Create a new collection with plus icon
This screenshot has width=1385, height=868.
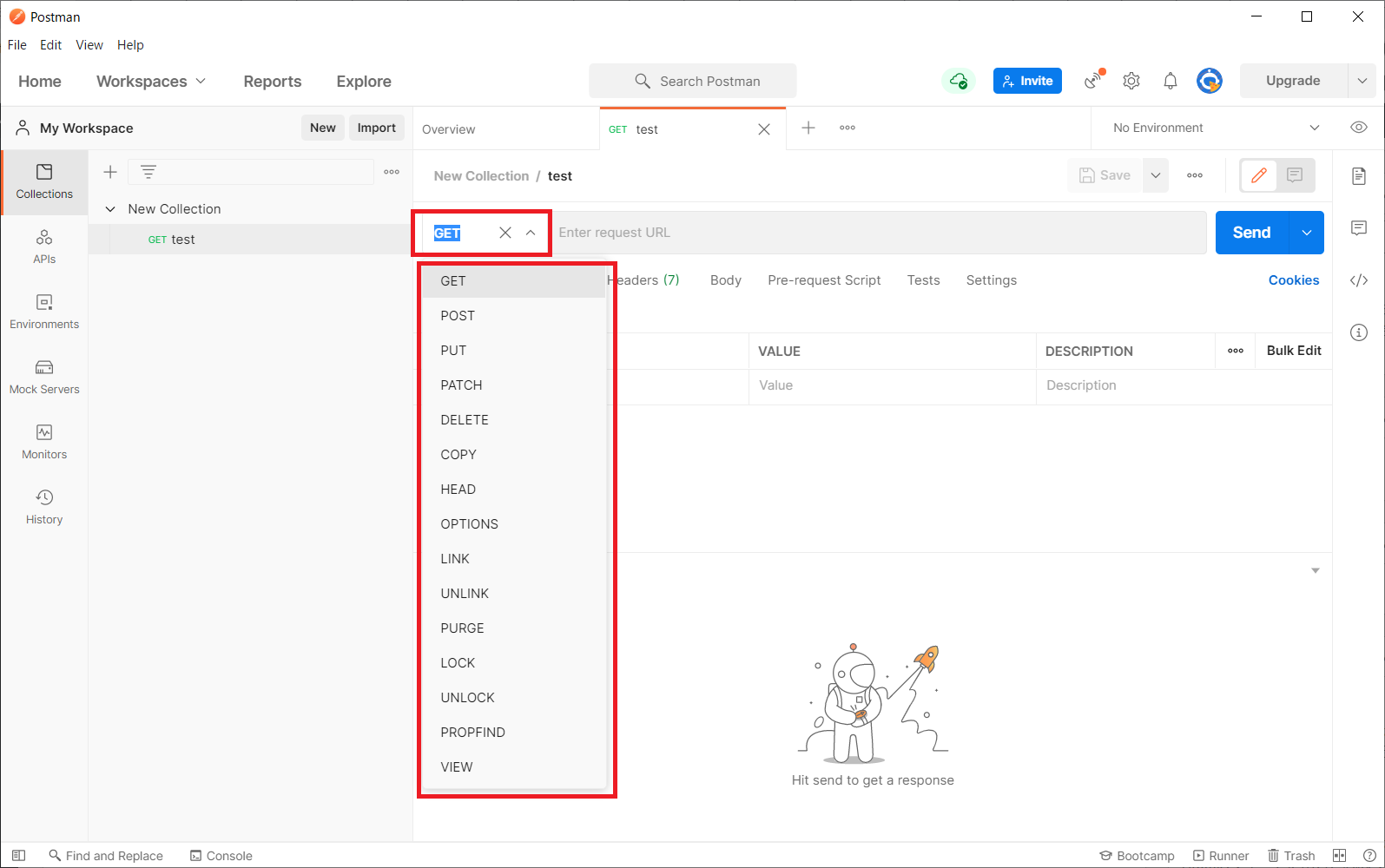tap(110, 172)
